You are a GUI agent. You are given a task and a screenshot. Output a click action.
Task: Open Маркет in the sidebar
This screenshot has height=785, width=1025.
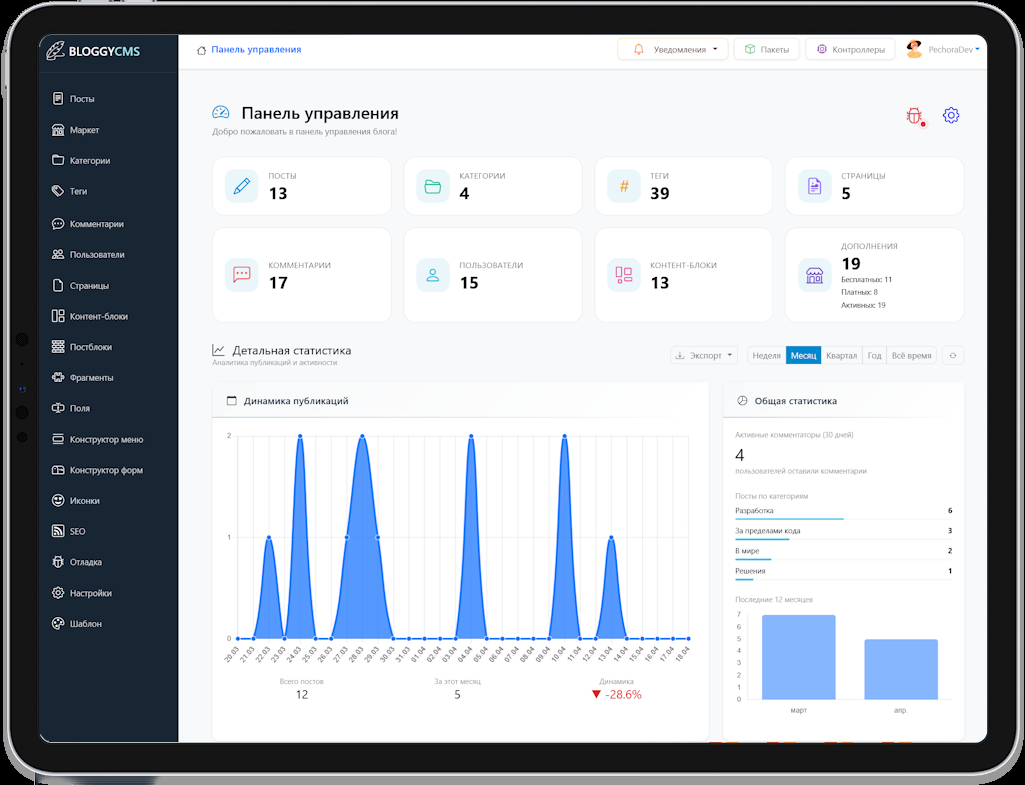(84, 130)
